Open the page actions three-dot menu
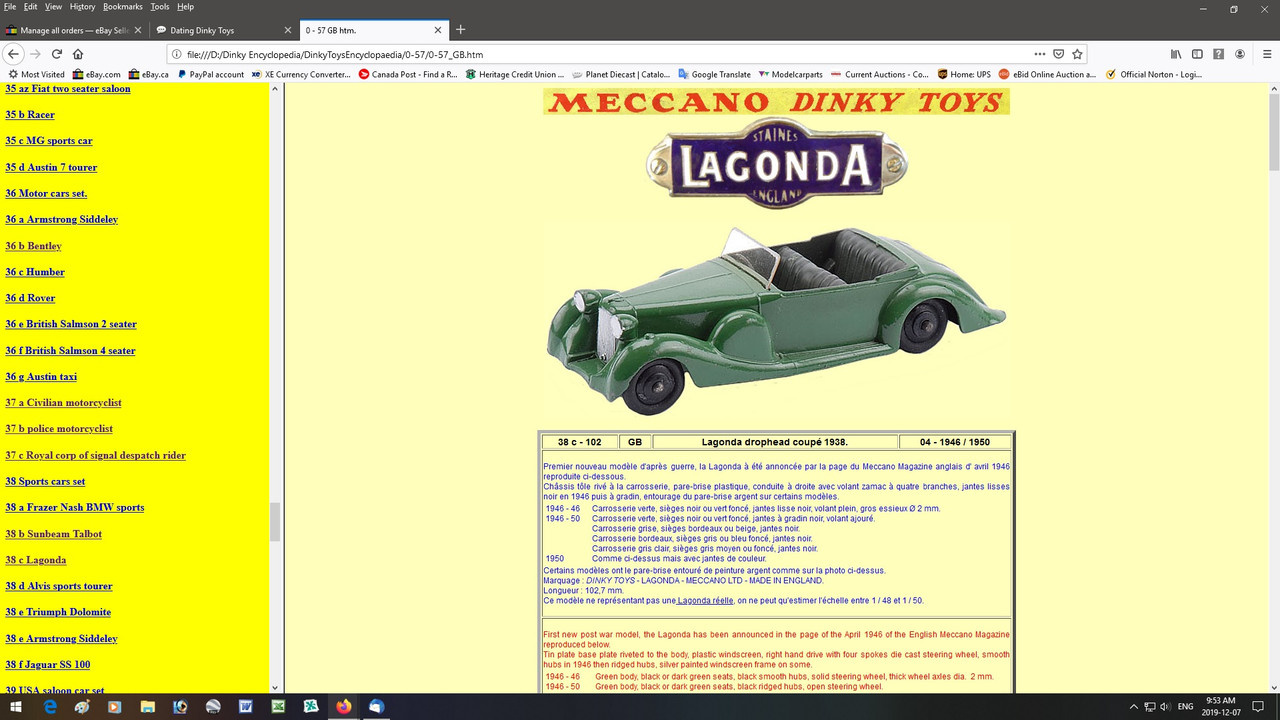This screenshot has width=1280, height=720. (1041, 54)
